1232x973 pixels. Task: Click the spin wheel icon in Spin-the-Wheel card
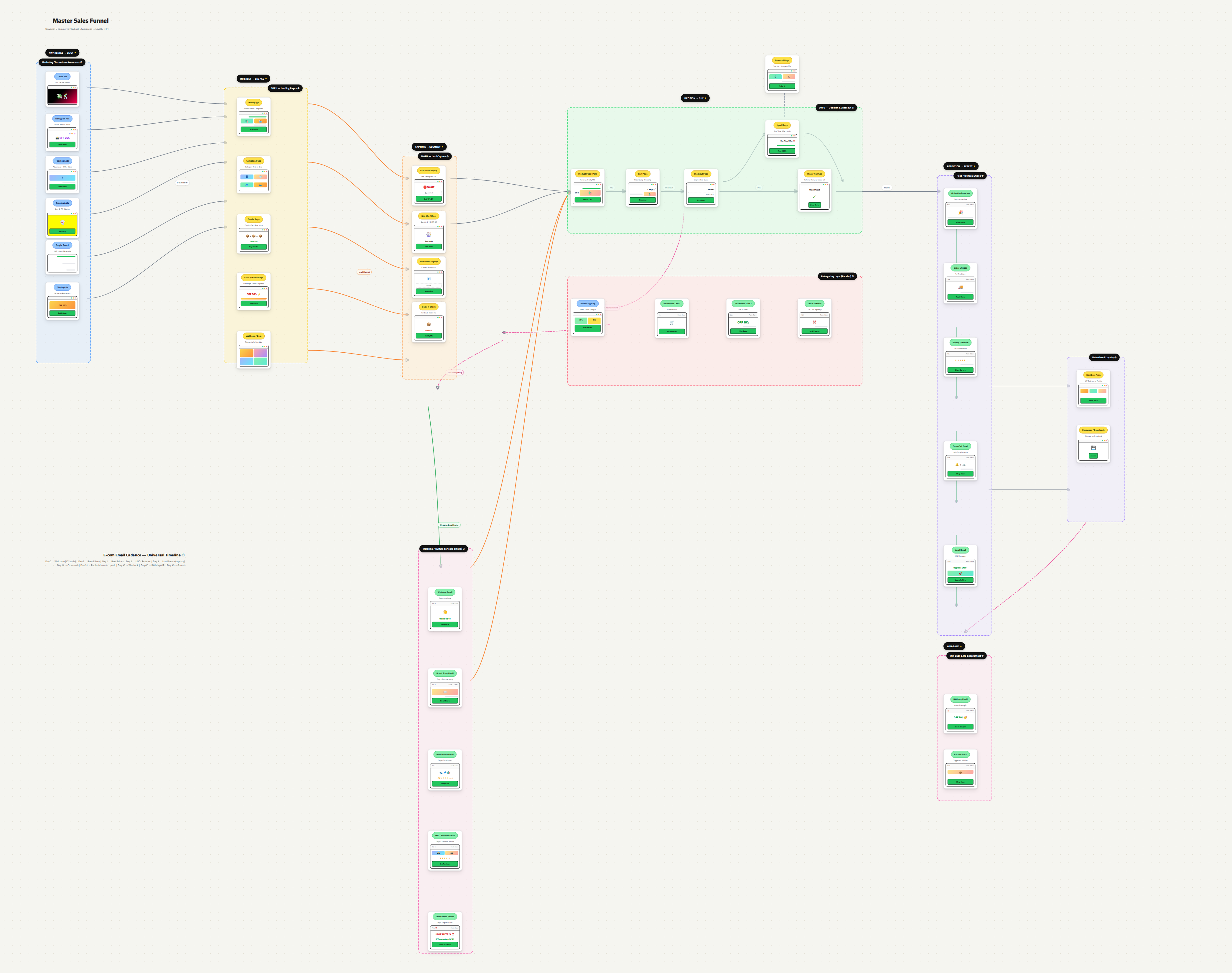(x=429, y=235)
